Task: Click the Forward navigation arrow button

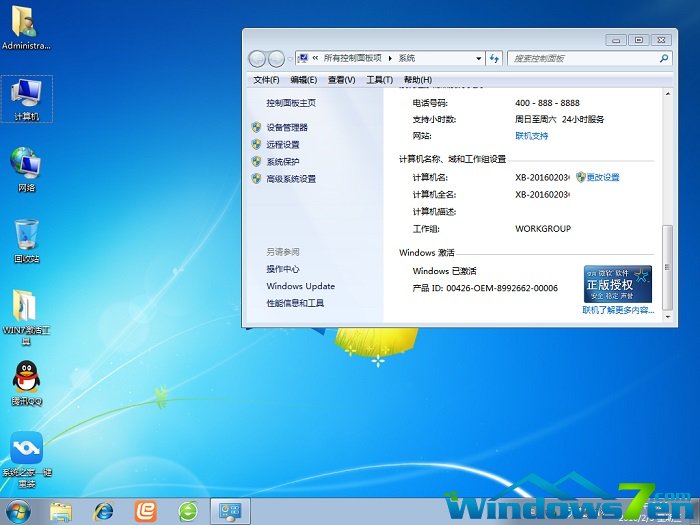Action: tap(276, 58)
